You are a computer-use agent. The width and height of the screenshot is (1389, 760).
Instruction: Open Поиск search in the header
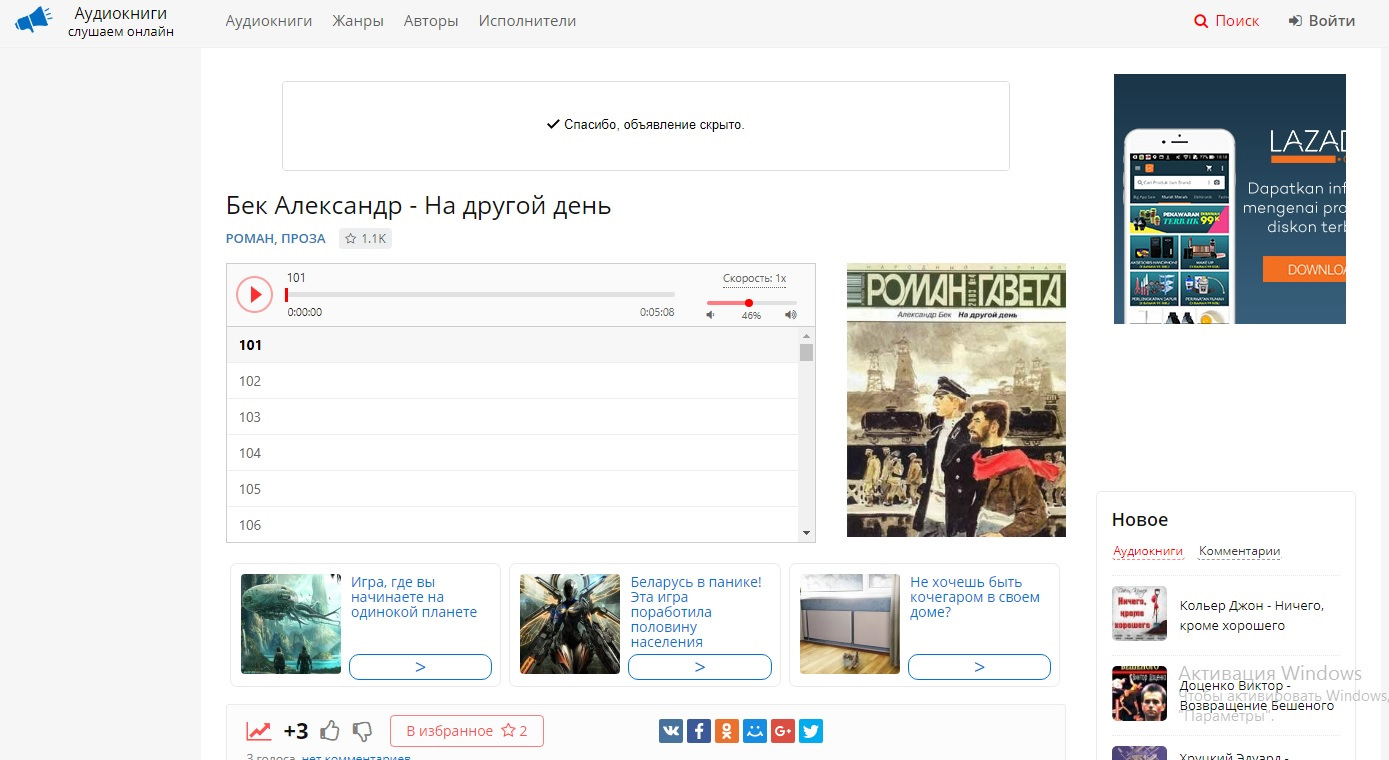click(1227, 21)
